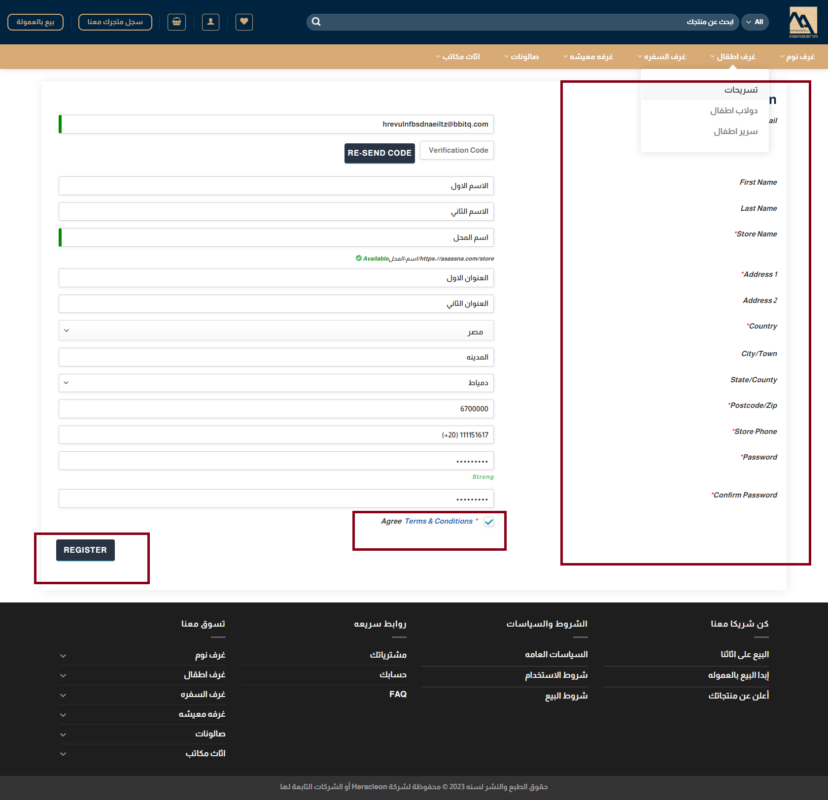Click the Verification Code input field
Viewport: 828px width, 800px height.
456,150
